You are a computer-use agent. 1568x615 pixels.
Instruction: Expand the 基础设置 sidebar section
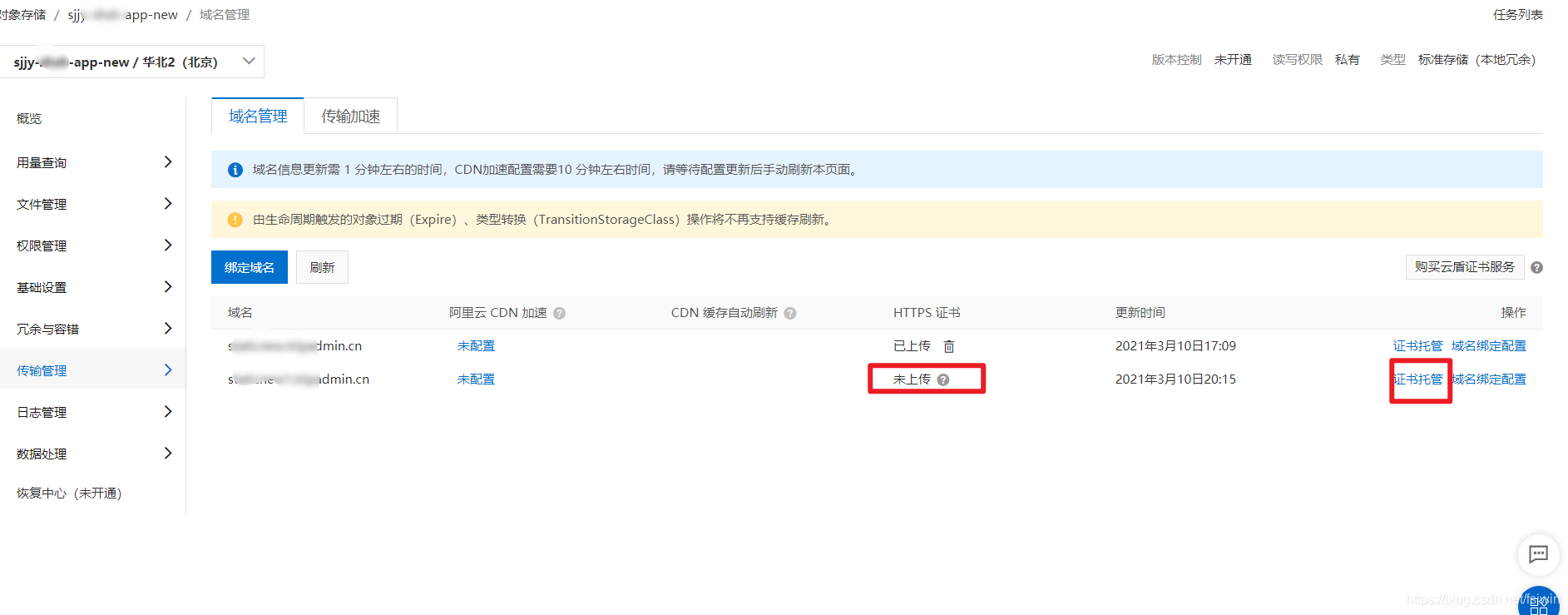pyautogui.click(x=92, y=287)
